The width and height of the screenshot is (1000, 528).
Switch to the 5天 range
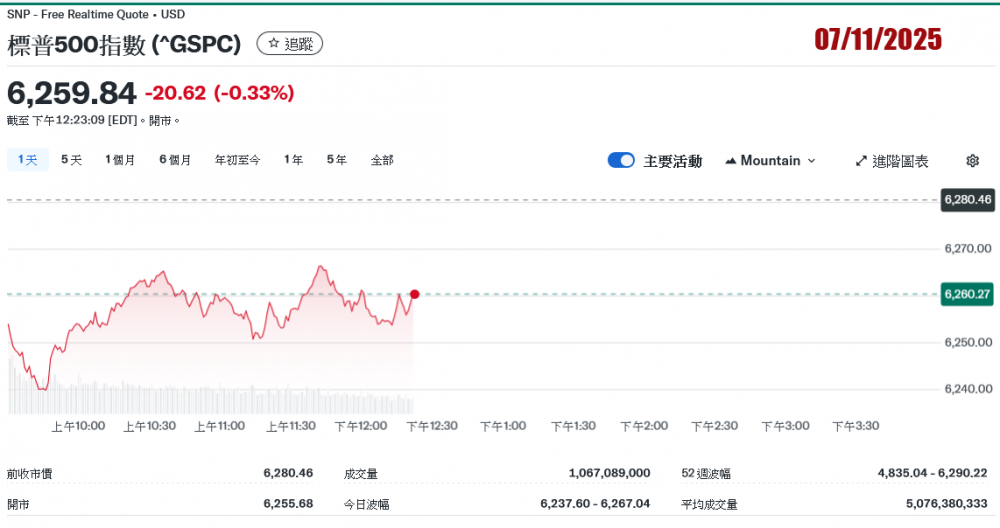[x=72, y=160]
